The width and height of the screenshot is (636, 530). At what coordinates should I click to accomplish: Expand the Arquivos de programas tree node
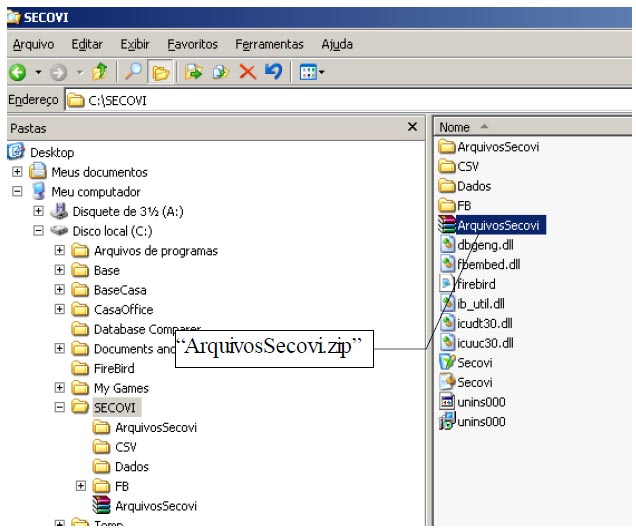(x=60, y=251)
